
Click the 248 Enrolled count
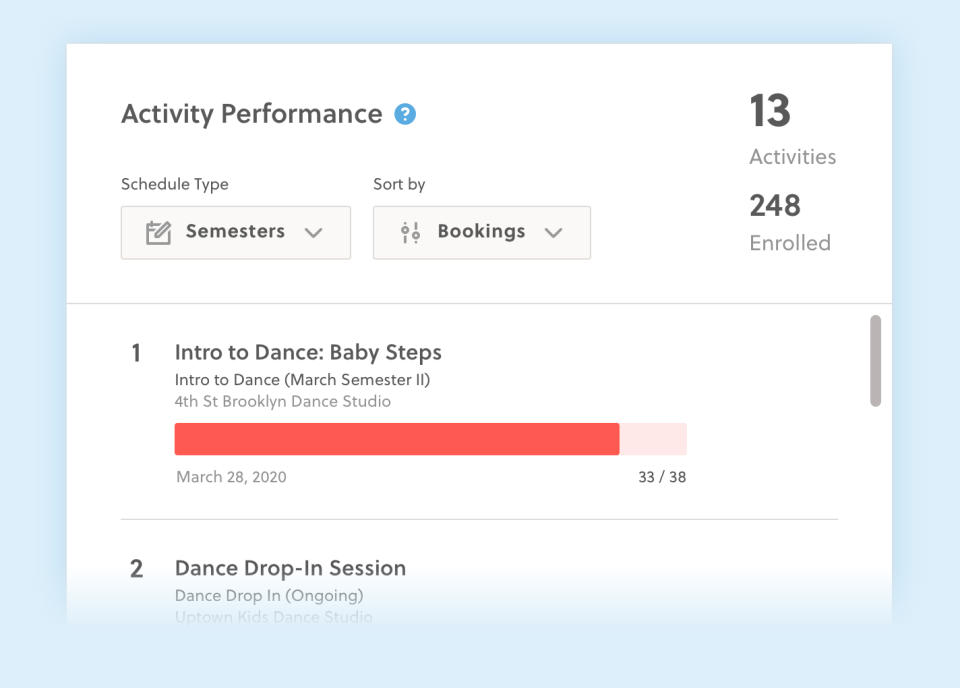click(x=775, y=206)
